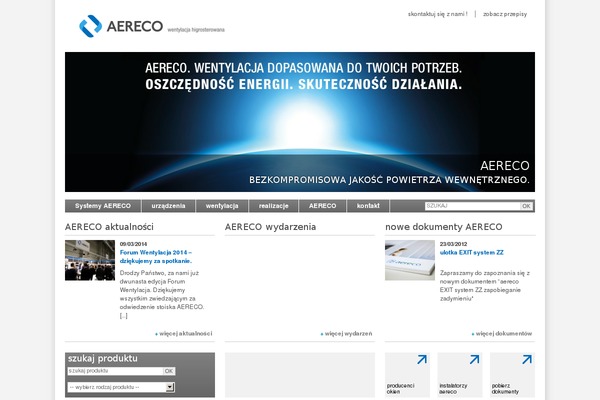Open the 'wybierz rodzaj produktu' dropdown
This screenshot has height=400, width=600.
click(121, 387)
